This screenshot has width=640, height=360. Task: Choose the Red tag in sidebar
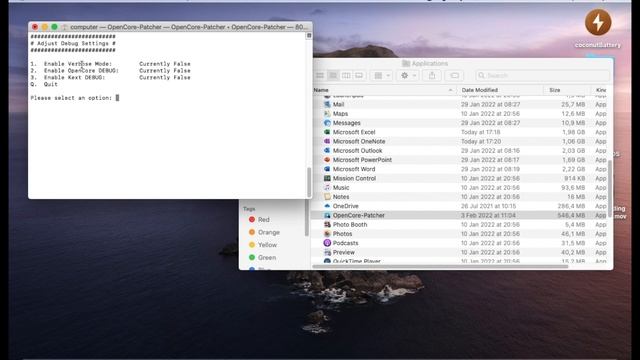pyautogui.click(x=260, y=220)
